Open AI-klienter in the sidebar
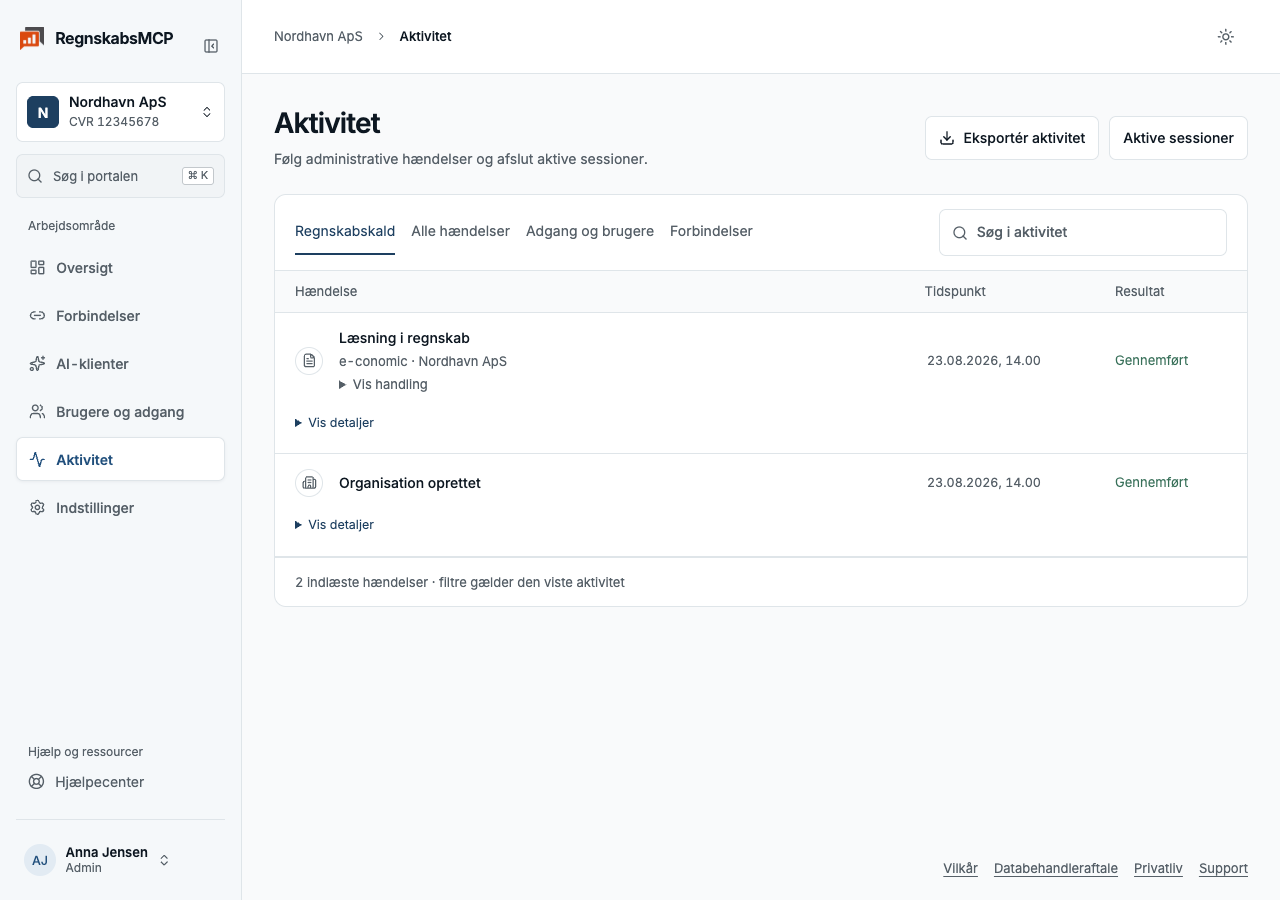Image resolution: width=1280 pixels, height=900 pixels. (x=120, y=364)
